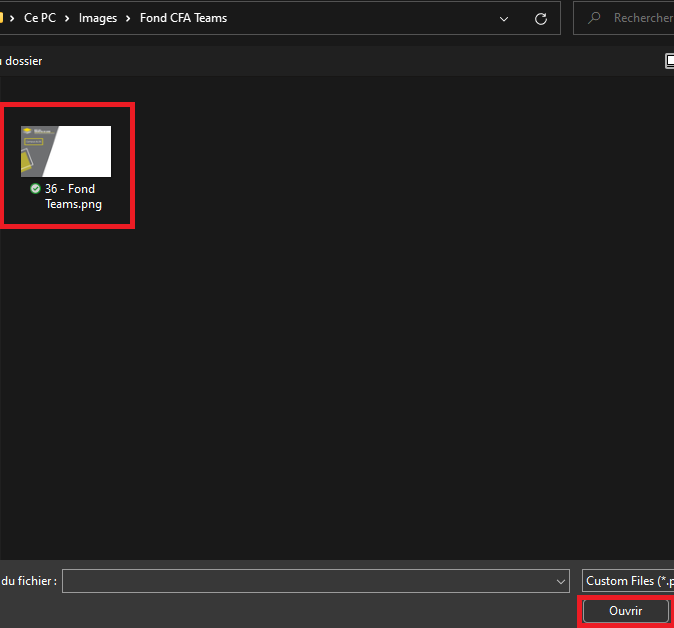The width and height of the screenshot is (674, 628).
Task: Click the folder icon in the address bar
Action: point(2,18)
